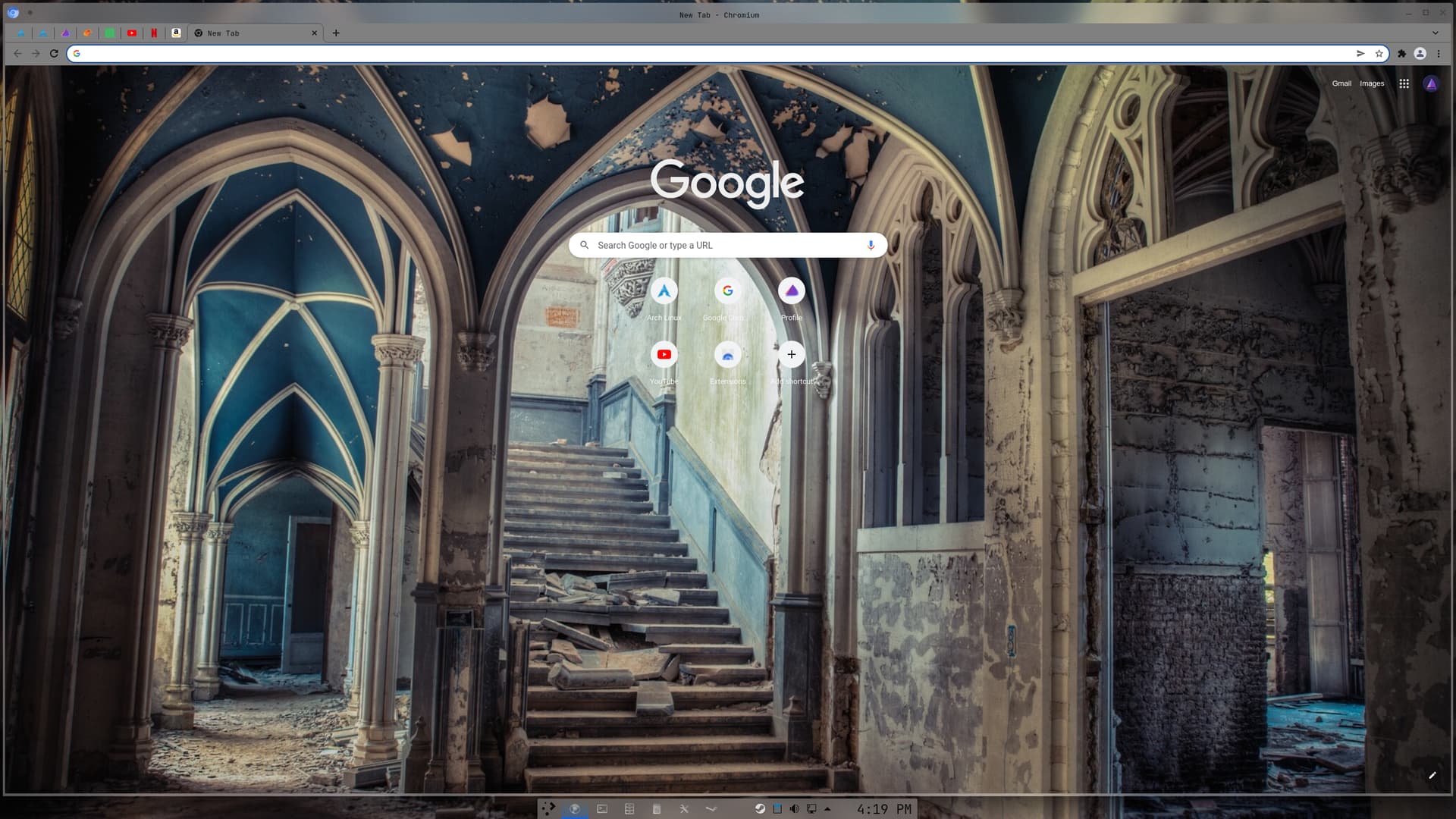The image size is (1456, 819).
Task: Click the volume icon in the system tray
Action: (794, 808)
